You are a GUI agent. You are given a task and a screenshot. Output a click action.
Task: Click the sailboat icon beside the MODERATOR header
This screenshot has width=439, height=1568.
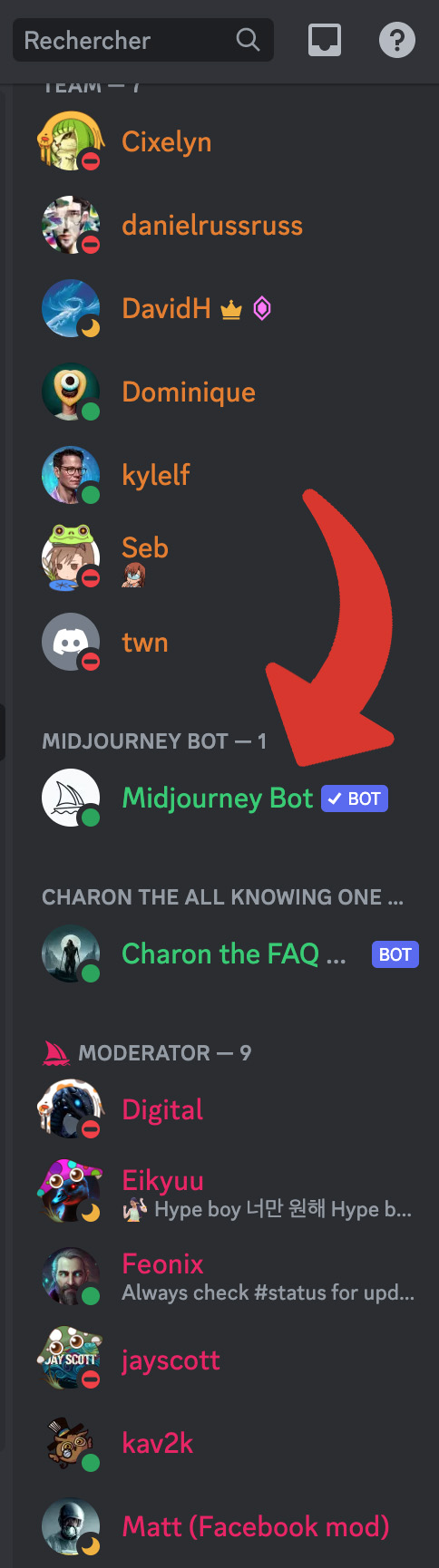coord(56,1053)
